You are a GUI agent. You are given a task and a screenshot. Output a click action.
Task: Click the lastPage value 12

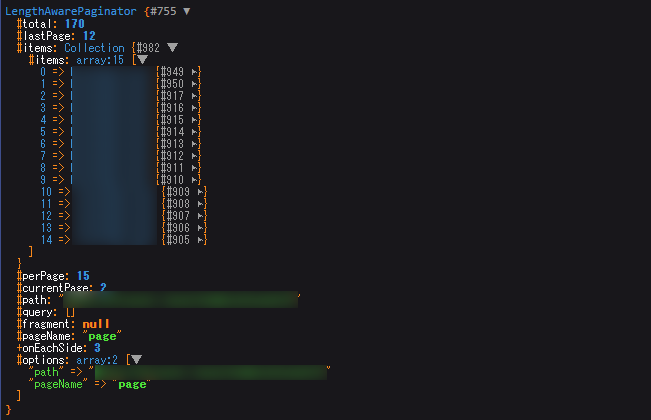(x=89, y=35)
